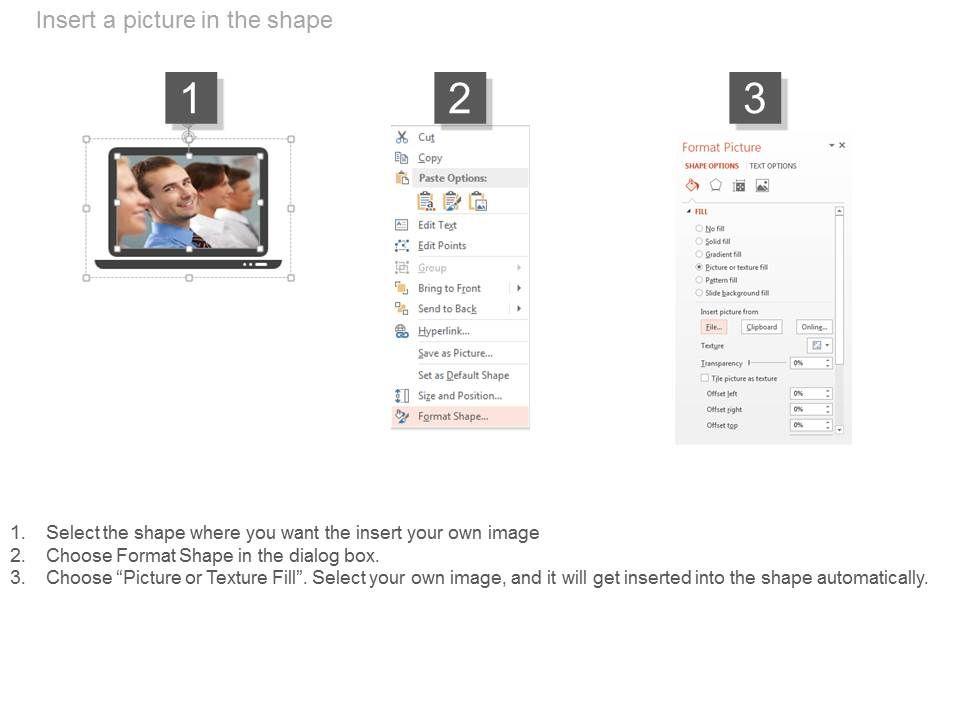960x720 pixels.
Task: Click the Fill & Line paint bucket icon
Action: point(692,185)
